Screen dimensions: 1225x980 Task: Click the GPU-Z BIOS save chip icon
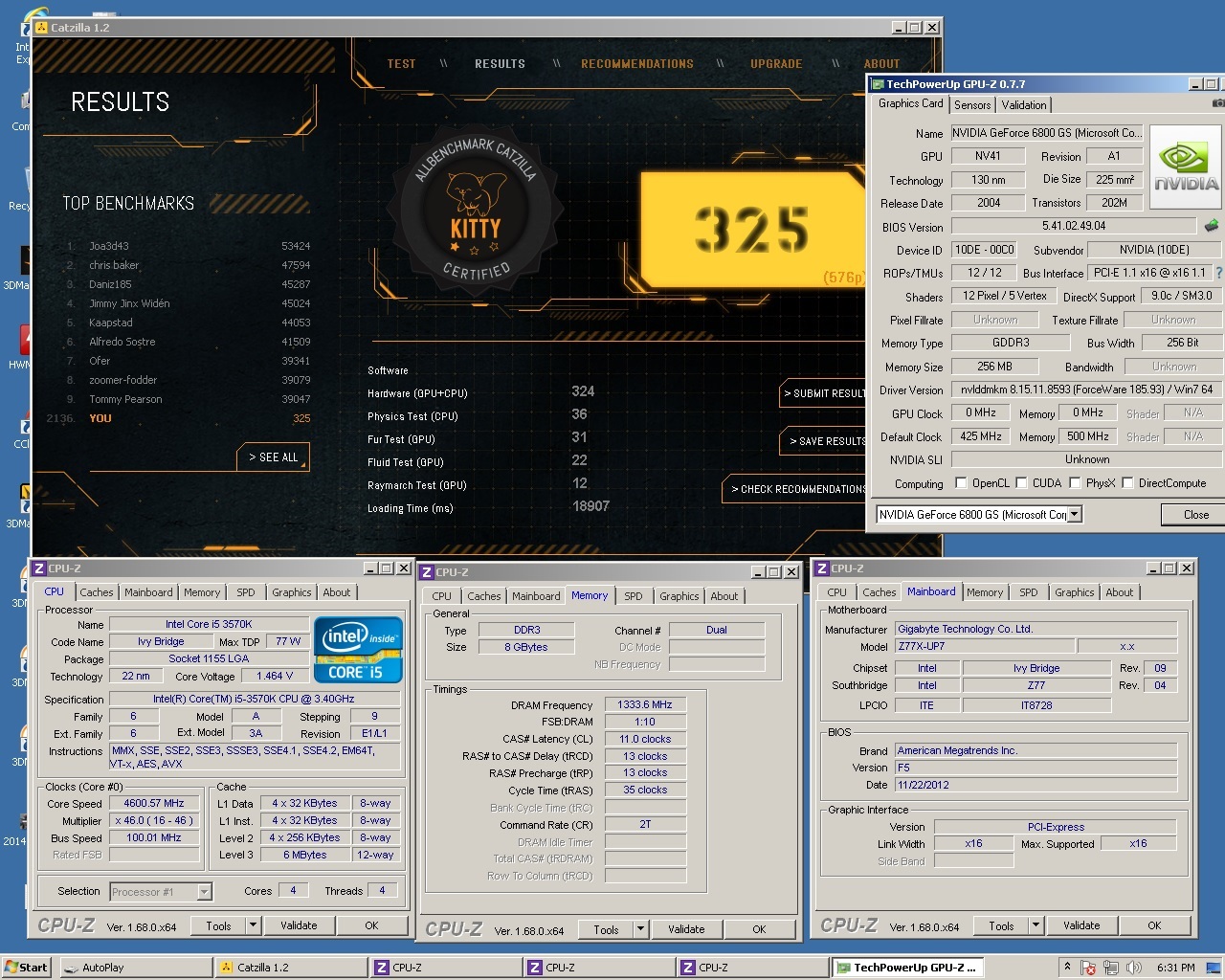[x=1212, y=226]
